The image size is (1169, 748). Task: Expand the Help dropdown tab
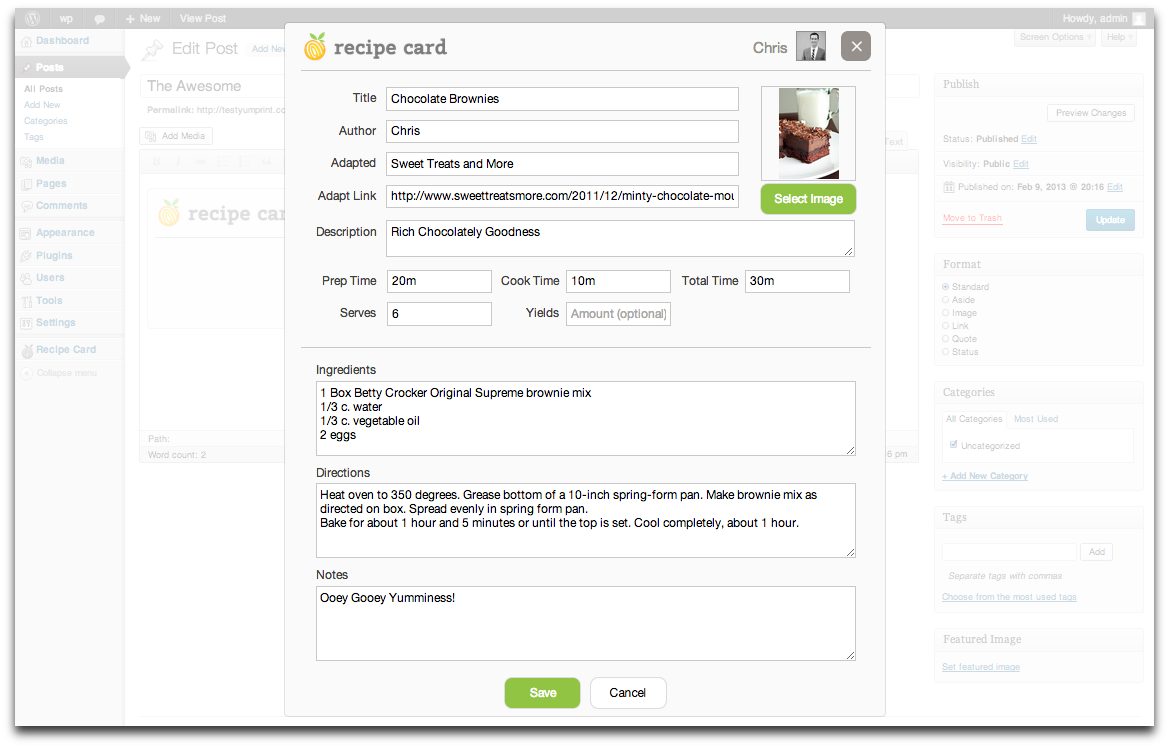1118,37
